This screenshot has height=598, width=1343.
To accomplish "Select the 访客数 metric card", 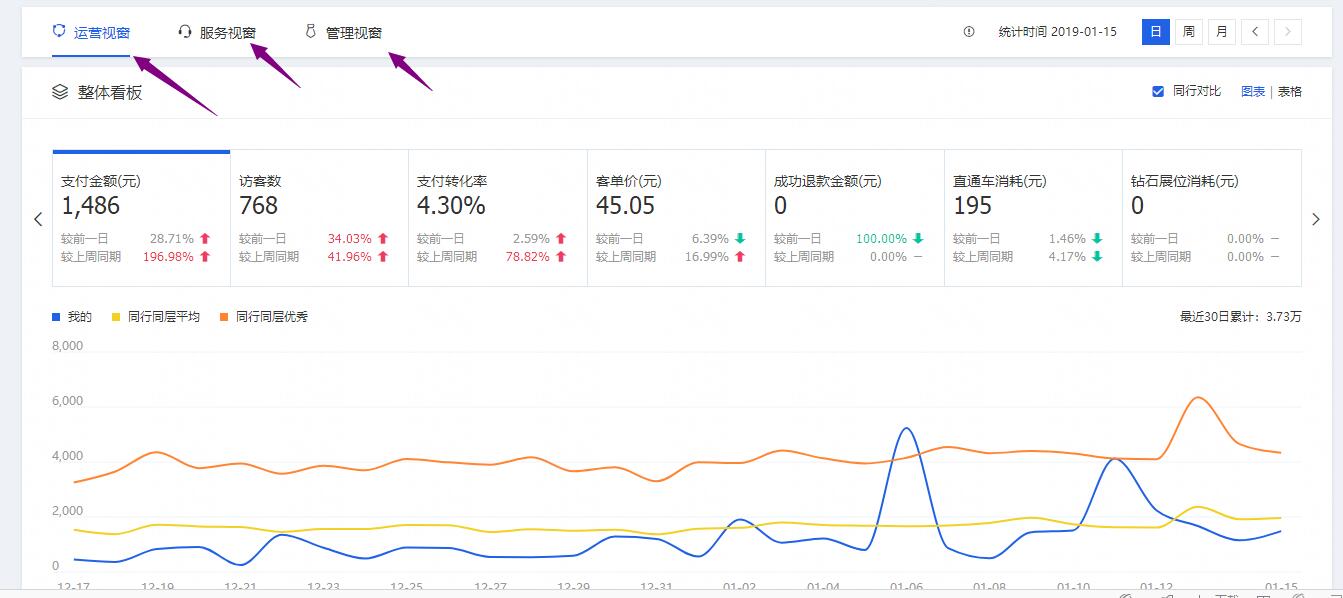I will 319,218.
